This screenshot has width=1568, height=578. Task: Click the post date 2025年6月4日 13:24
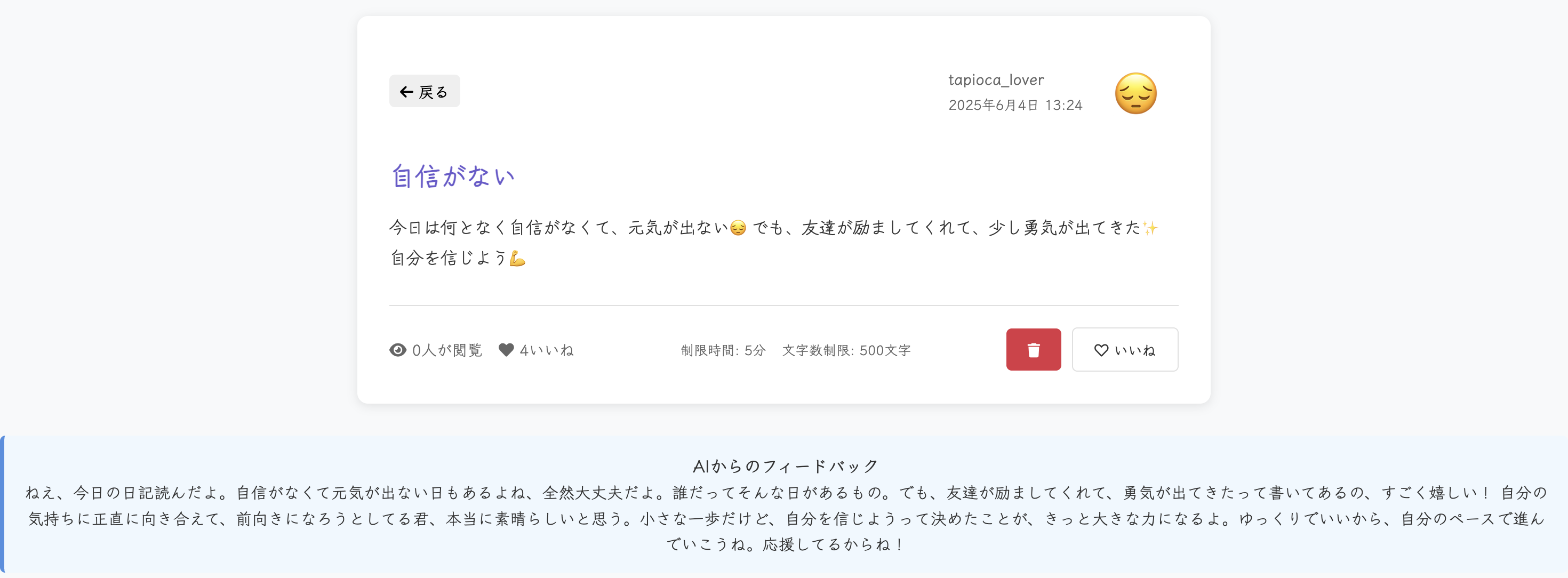1015,105
